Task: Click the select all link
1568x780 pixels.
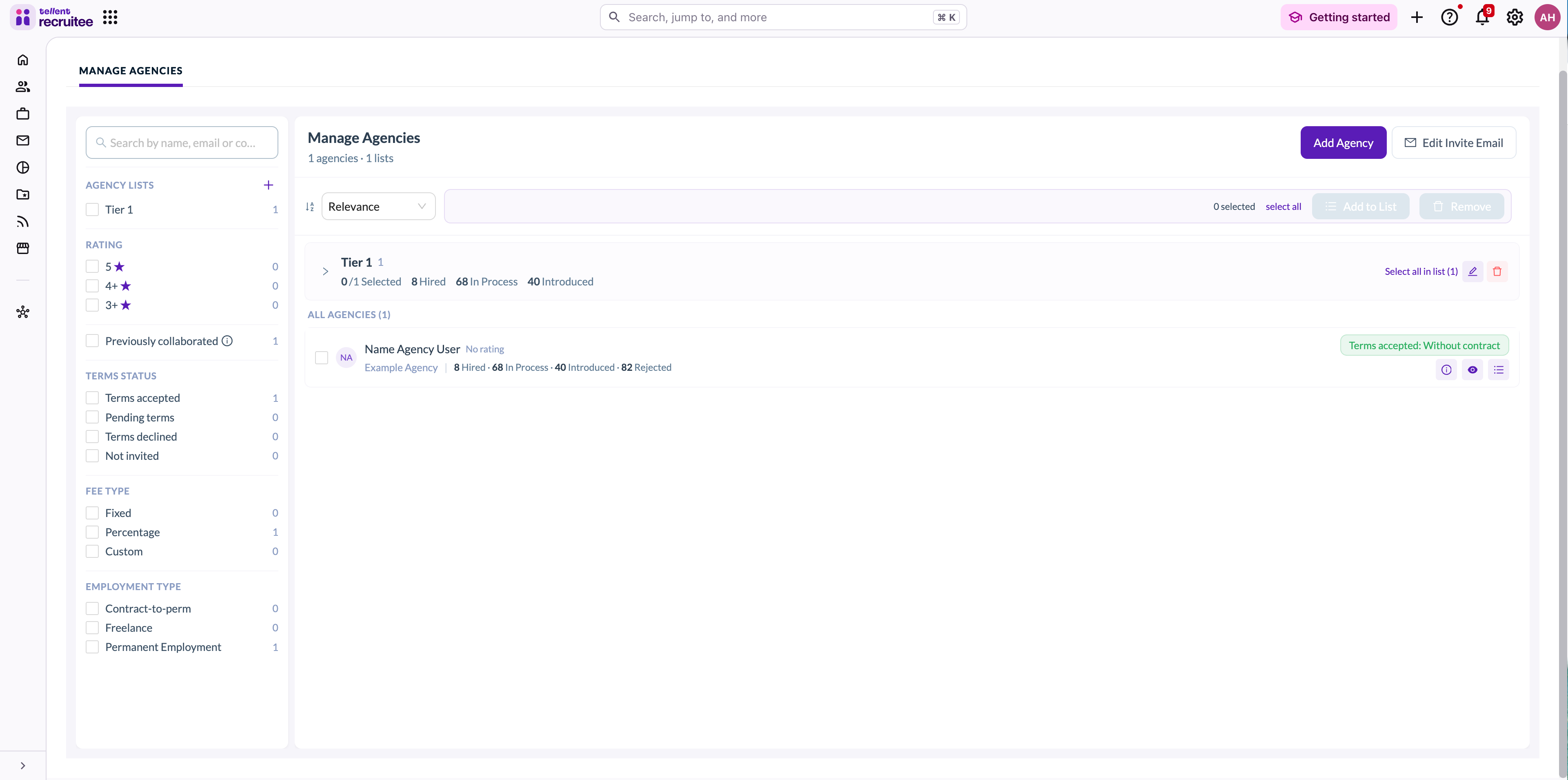Action: pyautogui.click(x=1283, y=206)
